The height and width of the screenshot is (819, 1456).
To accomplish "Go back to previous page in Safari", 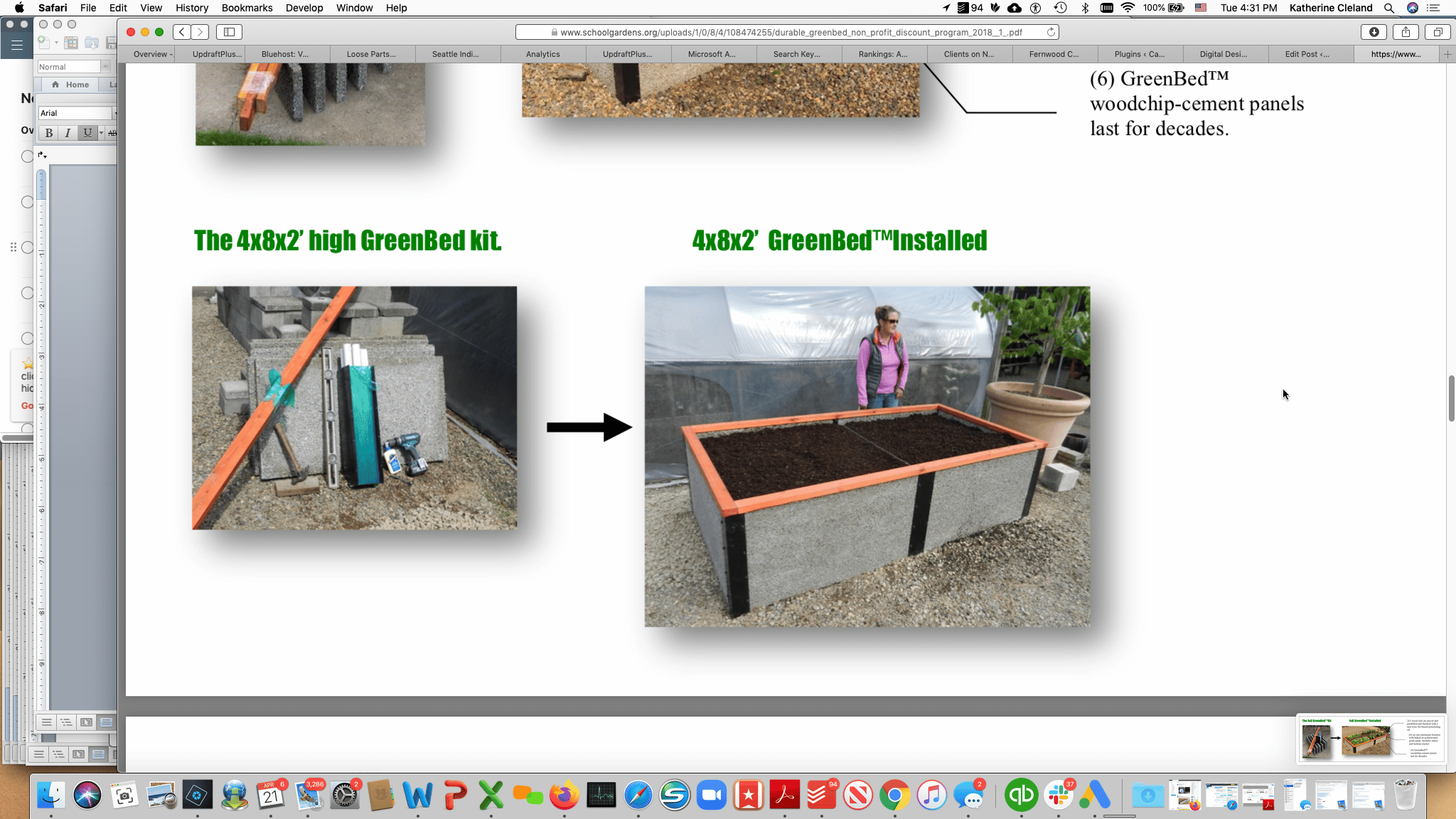I will [182, 32].
